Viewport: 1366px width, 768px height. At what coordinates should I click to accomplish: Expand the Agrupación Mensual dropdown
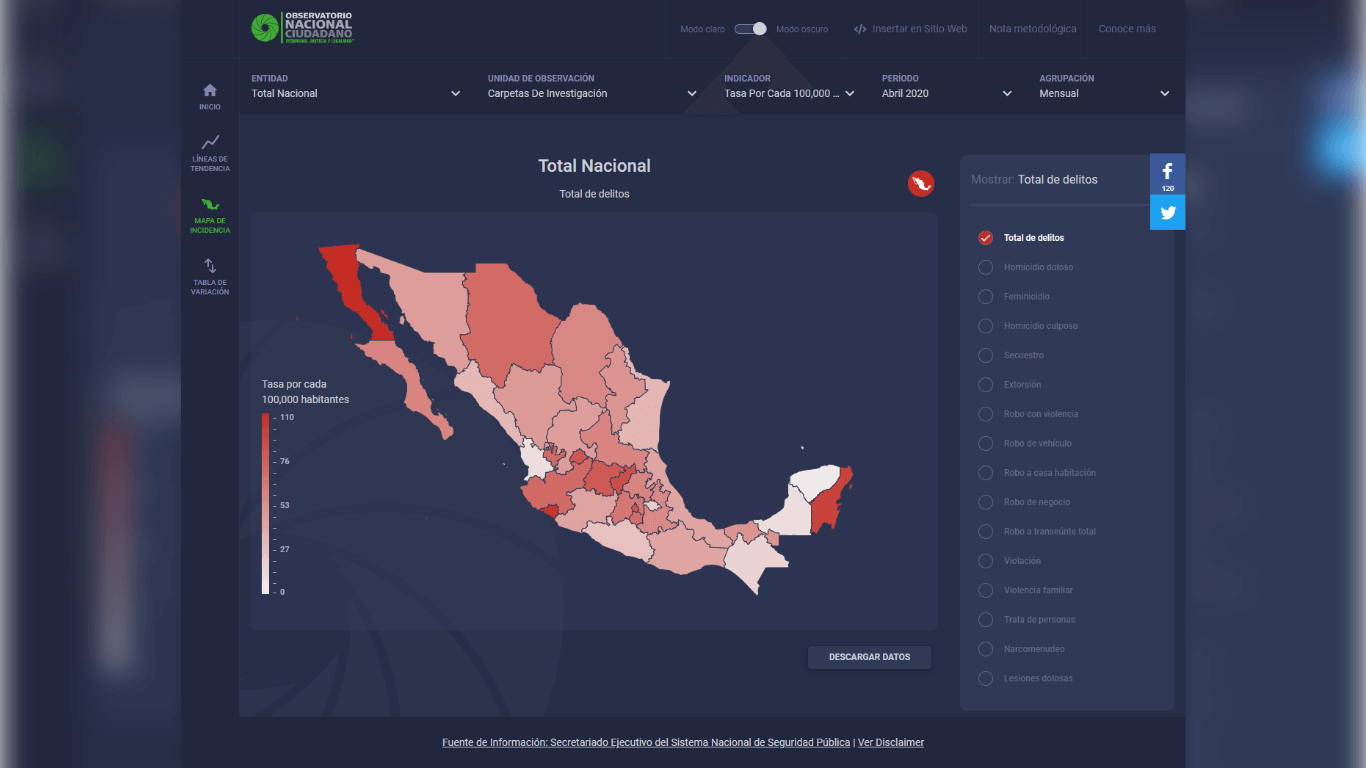(1104, 93)
